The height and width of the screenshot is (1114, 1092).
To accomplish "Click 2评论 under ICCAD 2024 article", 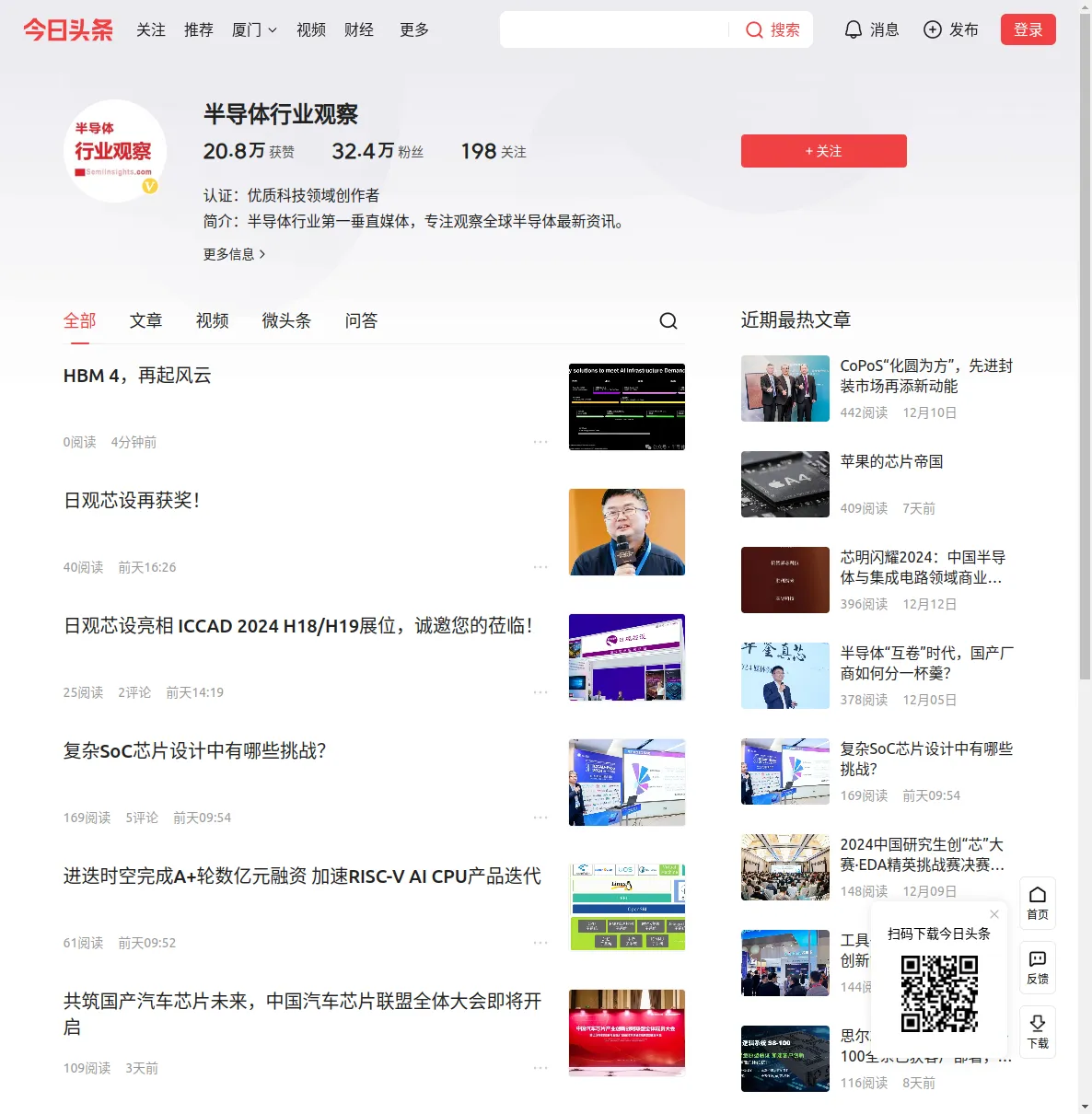I will tap(134, 692).
